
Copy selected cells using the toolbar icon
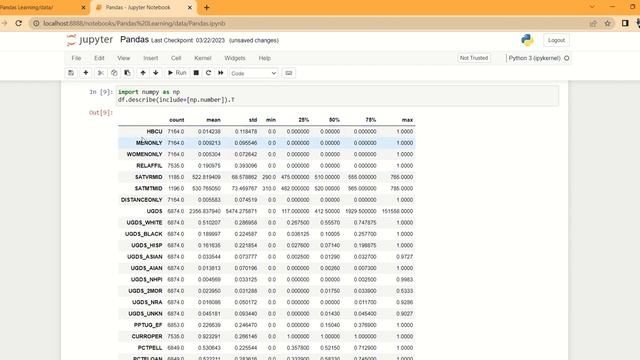click(114, 73)
